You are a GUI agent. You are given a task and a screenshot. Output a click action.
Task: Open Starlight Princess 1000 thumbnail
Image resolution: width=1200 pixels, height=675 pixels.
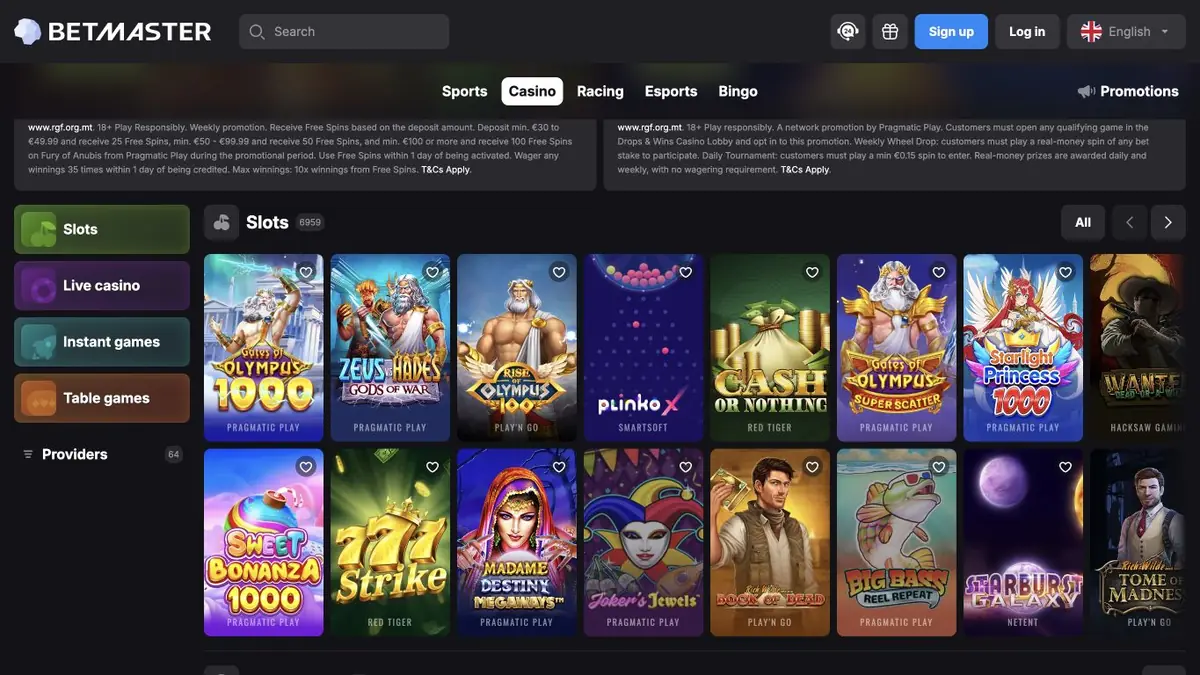[1023, 348]
